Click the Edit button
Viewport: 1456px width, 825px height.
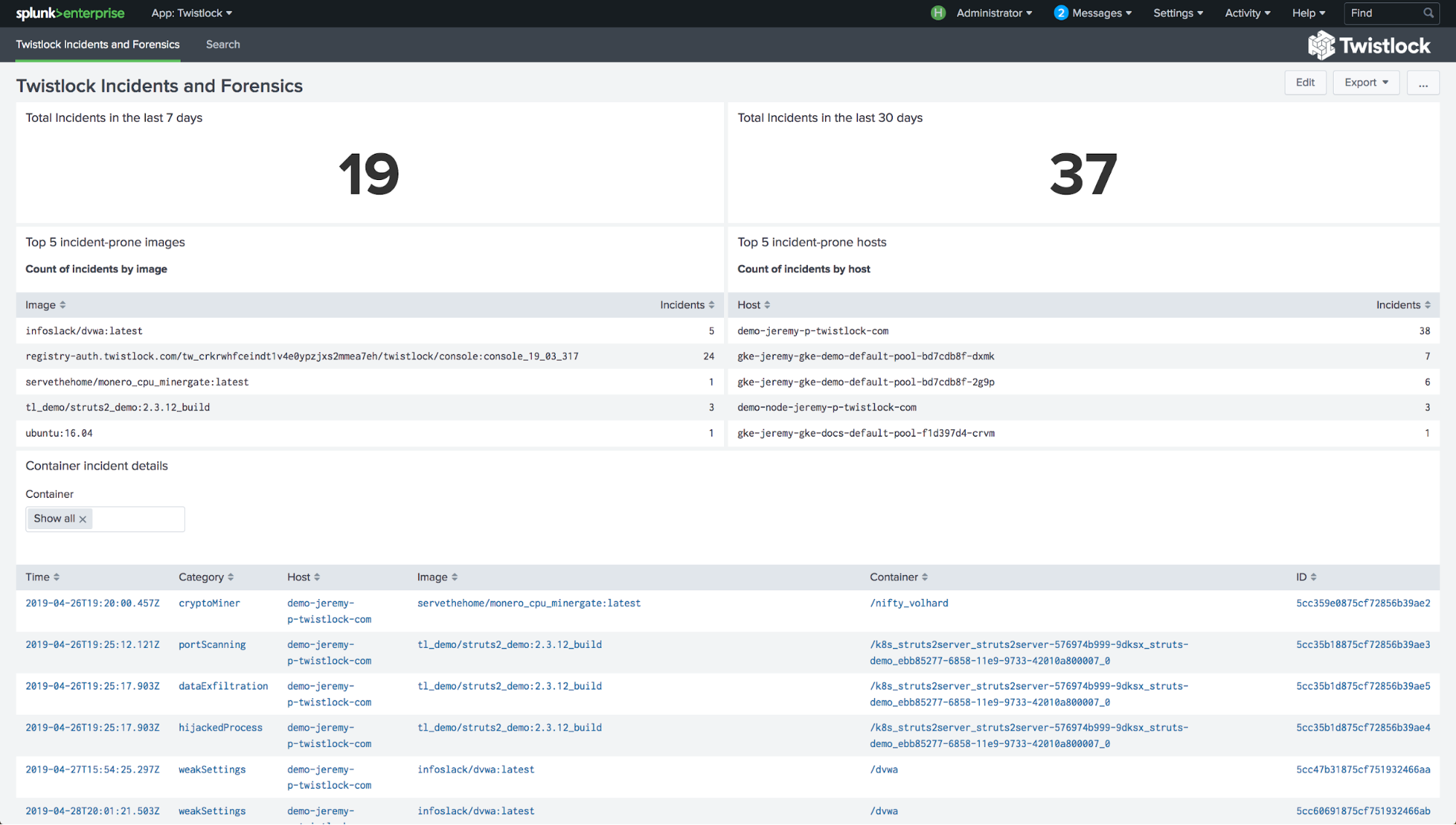tap(1305, 82)
